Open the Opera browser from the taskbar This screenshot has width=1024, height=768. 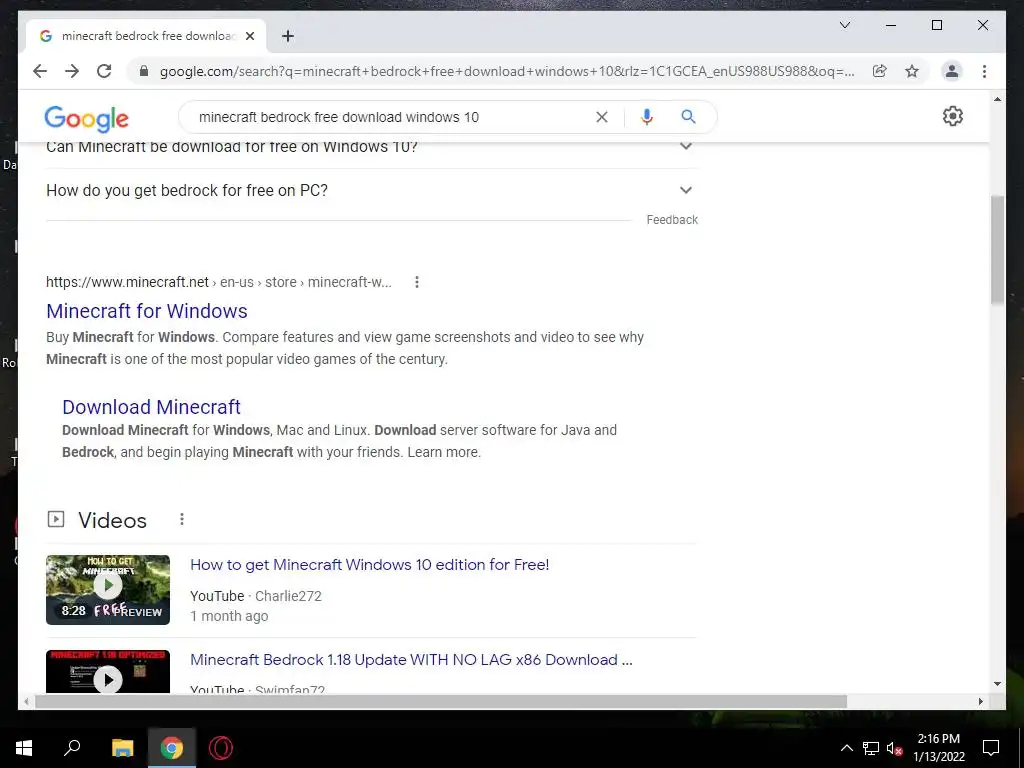tap(221, 748)
